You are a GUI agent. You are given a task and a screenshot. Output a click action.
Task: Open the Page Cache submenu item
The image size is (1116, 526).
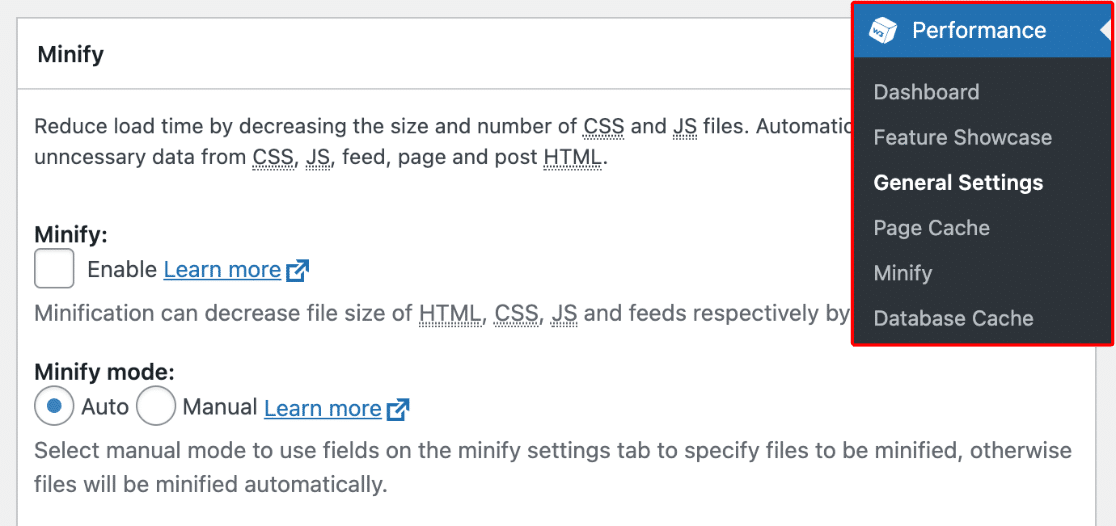(x=931, y=228)
